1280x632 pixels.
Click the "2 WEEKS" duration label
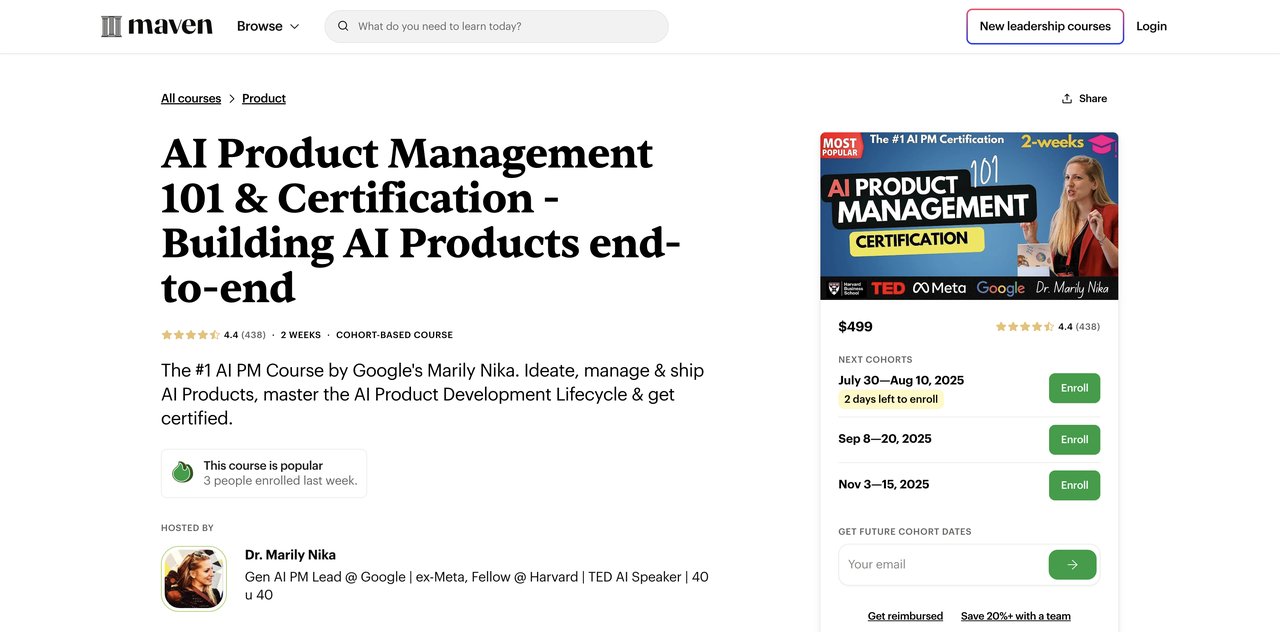point(301,335)
